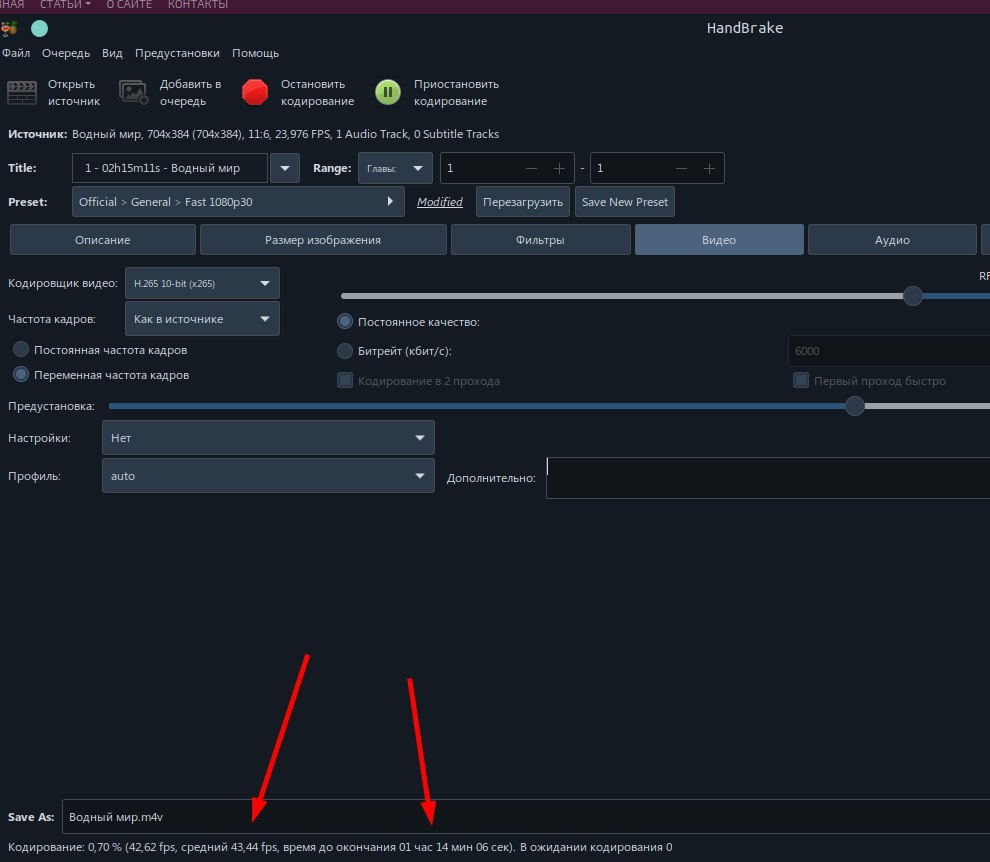
Task: Decrease end chapter with minus button
Action: [681, 168]
